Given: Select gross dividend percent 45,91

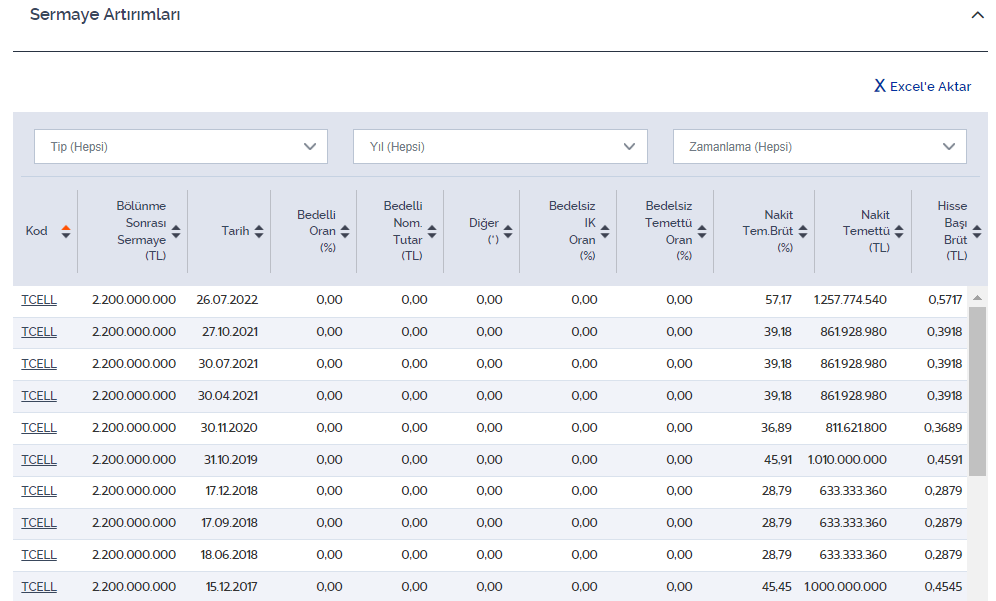Looking at the screenshot, I should coord(777,459).
